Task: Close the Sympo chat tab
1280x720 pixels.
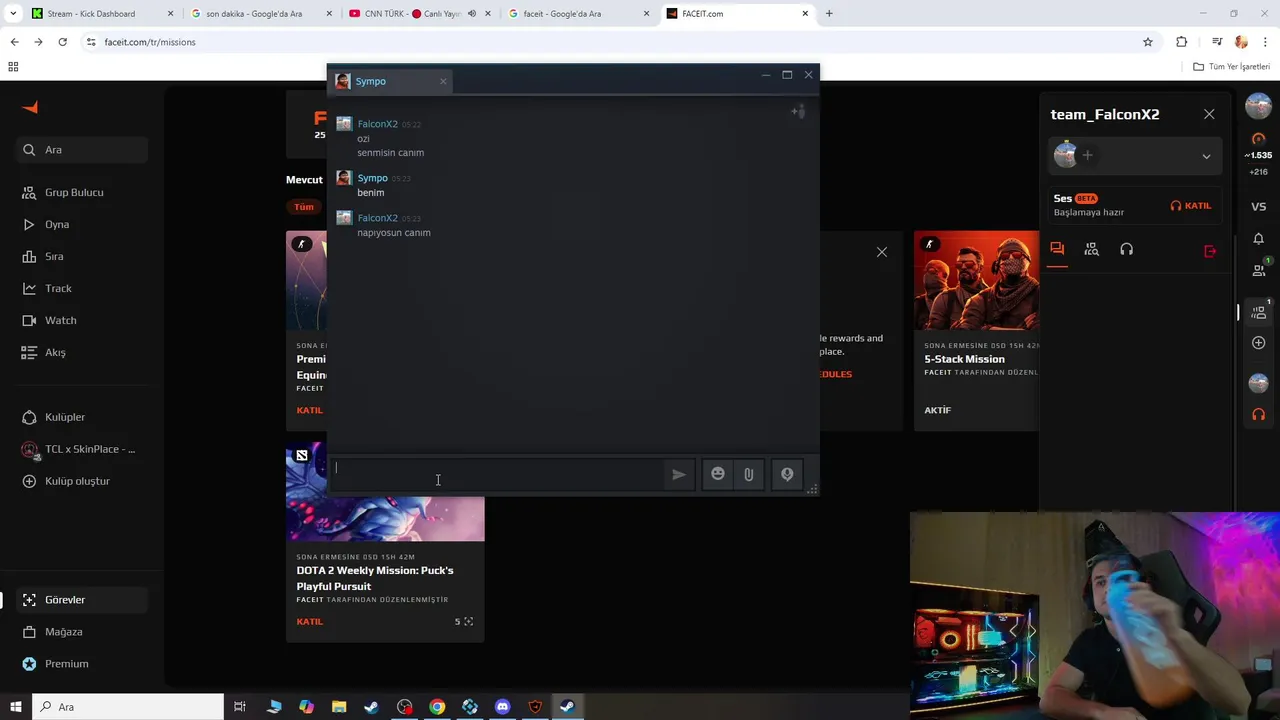Action: point(443,81)
